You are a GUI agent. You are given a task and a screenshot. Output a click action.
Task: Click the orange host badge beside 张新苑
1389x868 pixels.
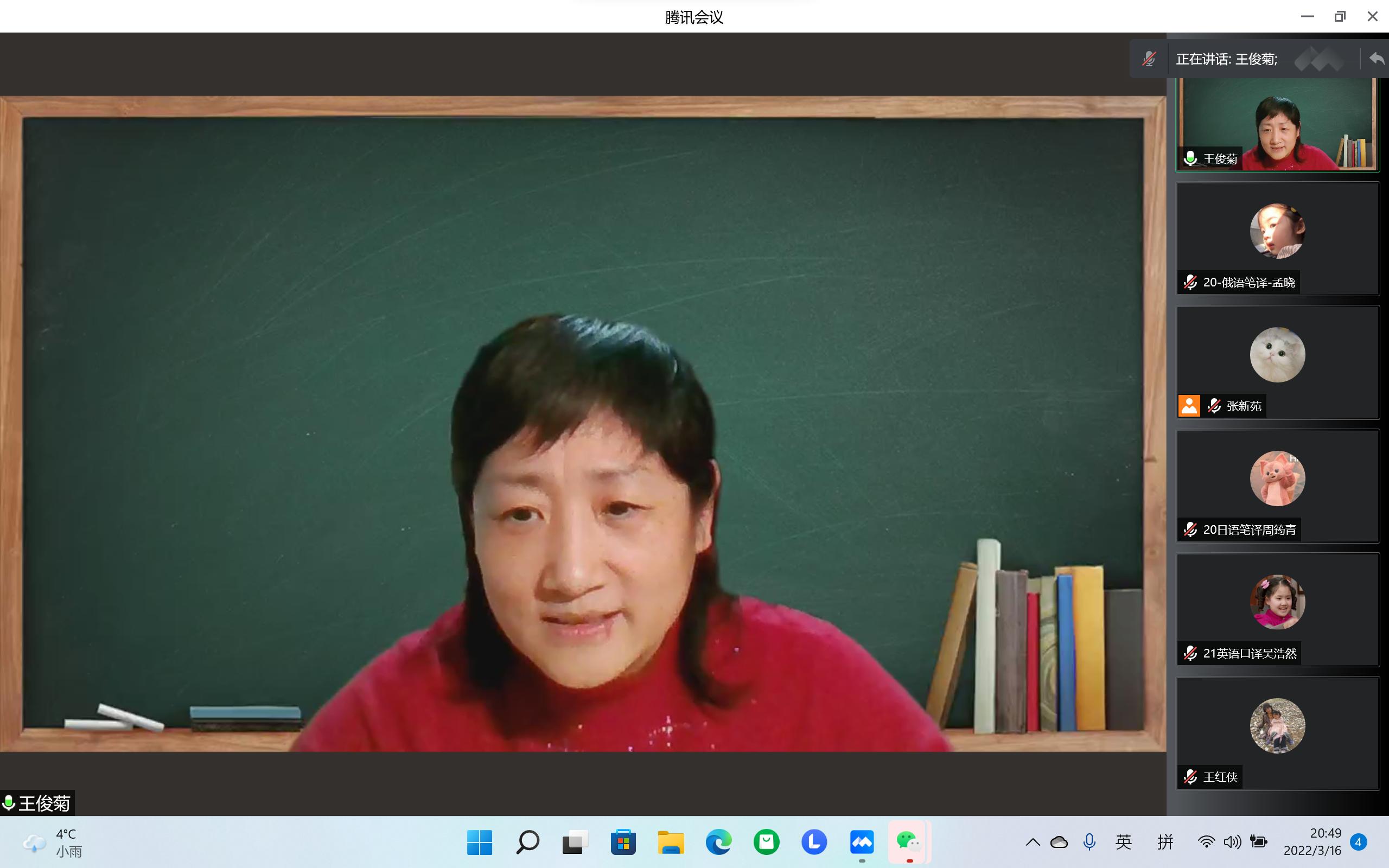pyautogui.click(x=1189, y=406)
